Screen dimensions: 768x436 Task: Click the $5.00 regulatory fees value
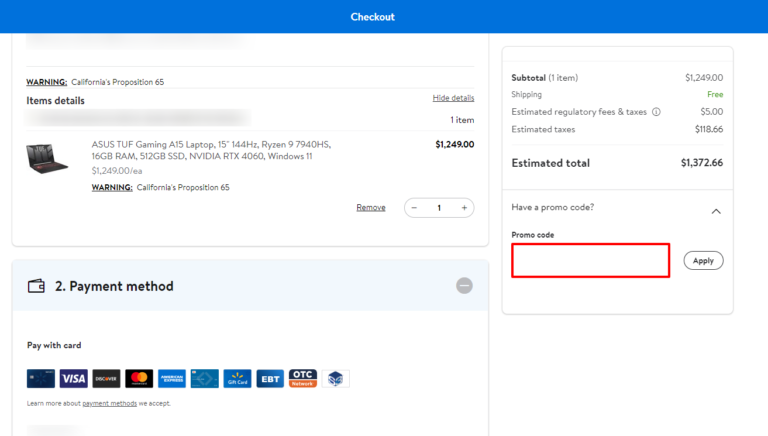click(712, 112)
